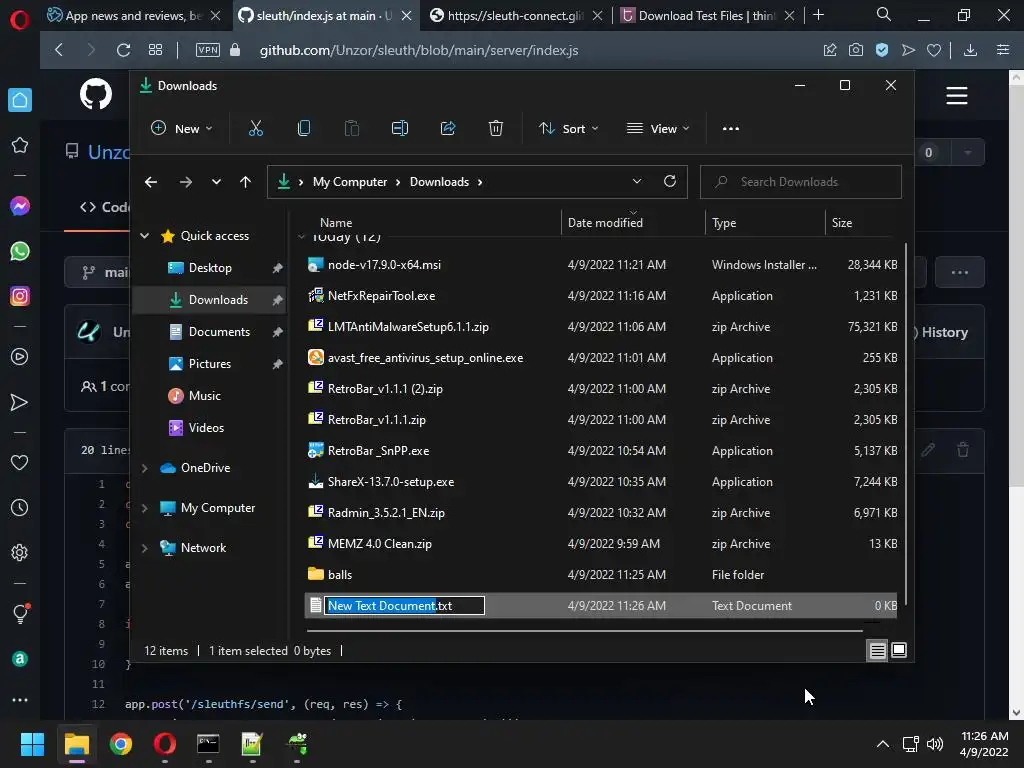
Task: Take a snapshot with Opera camera icon
Action: click(856, 50)
